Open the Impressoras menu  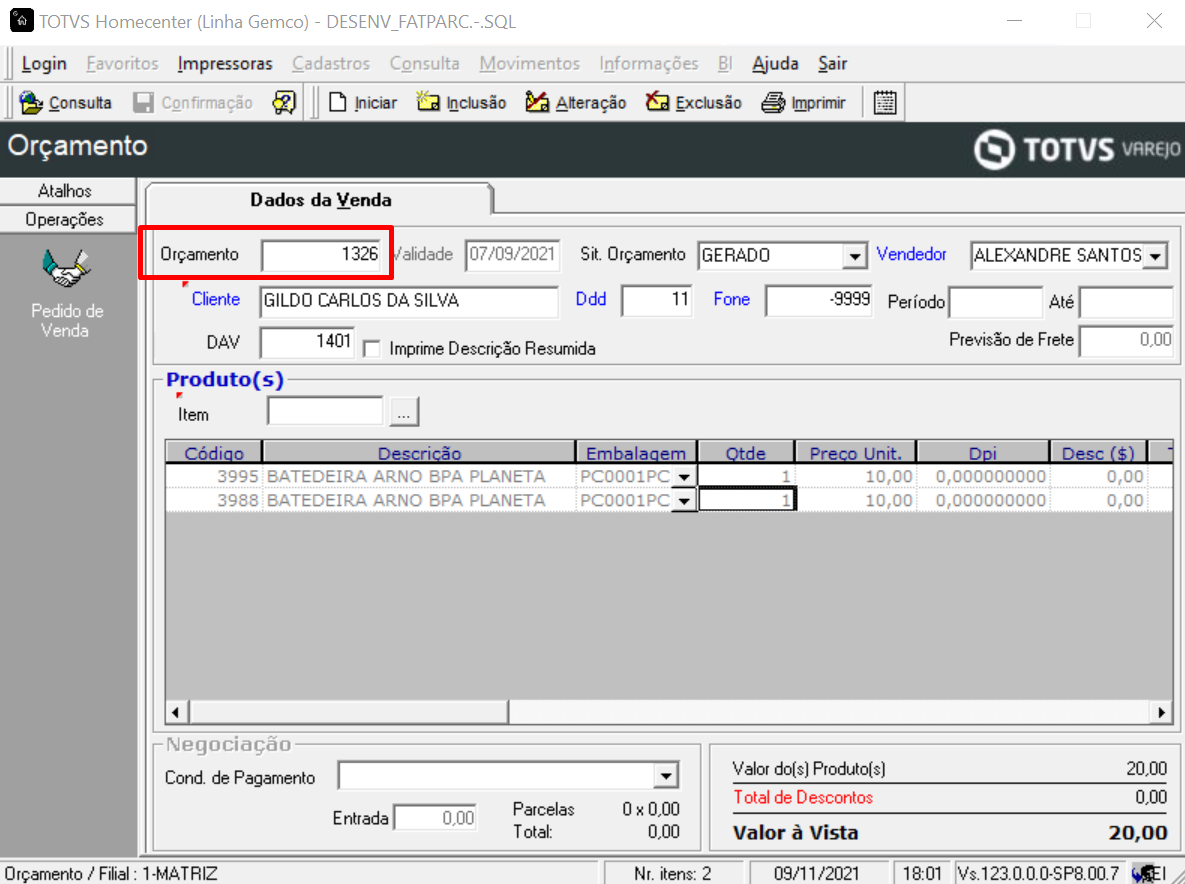225,64
